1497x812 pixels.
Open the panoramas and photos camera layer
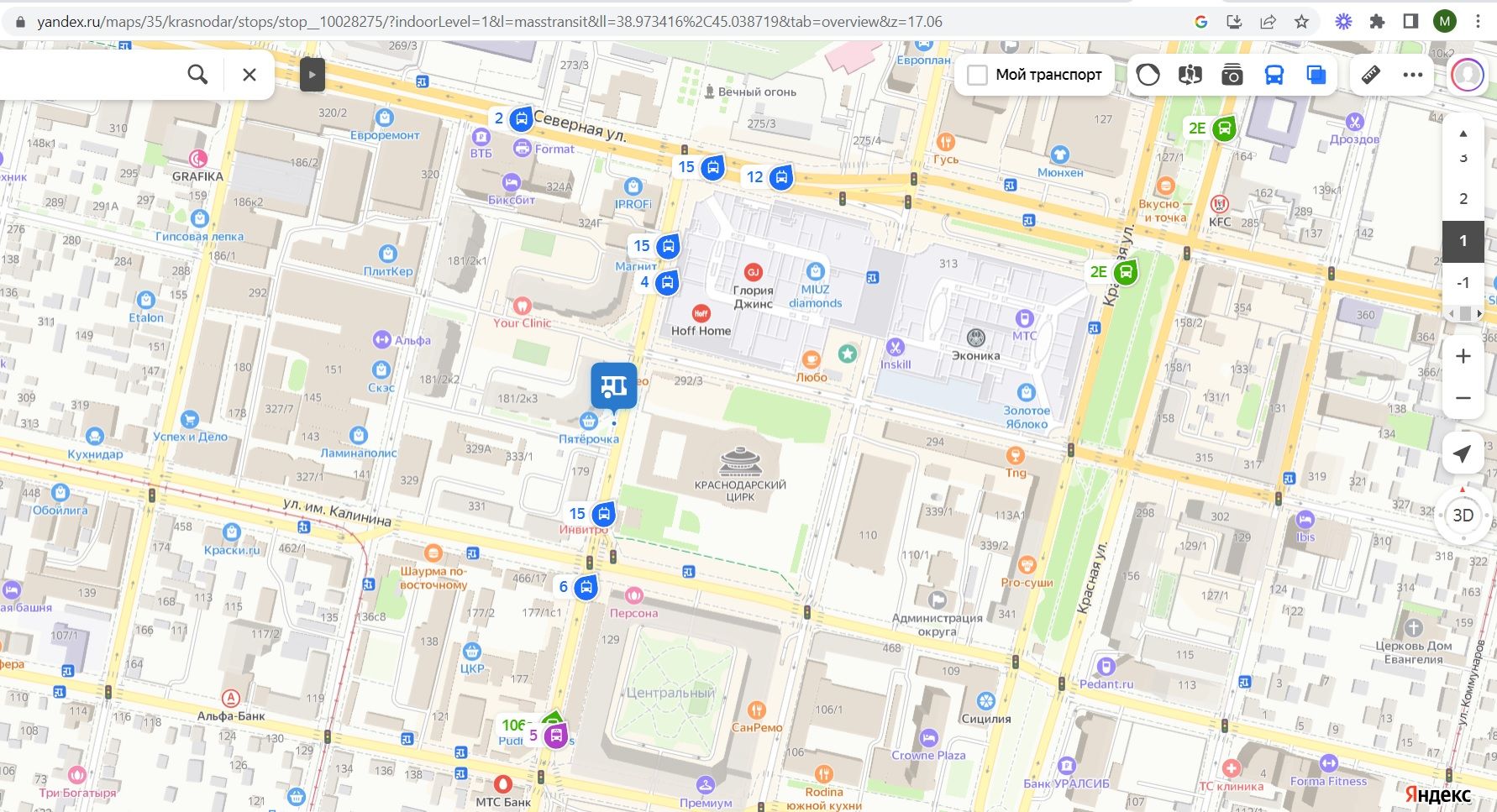click(1232, 75)
